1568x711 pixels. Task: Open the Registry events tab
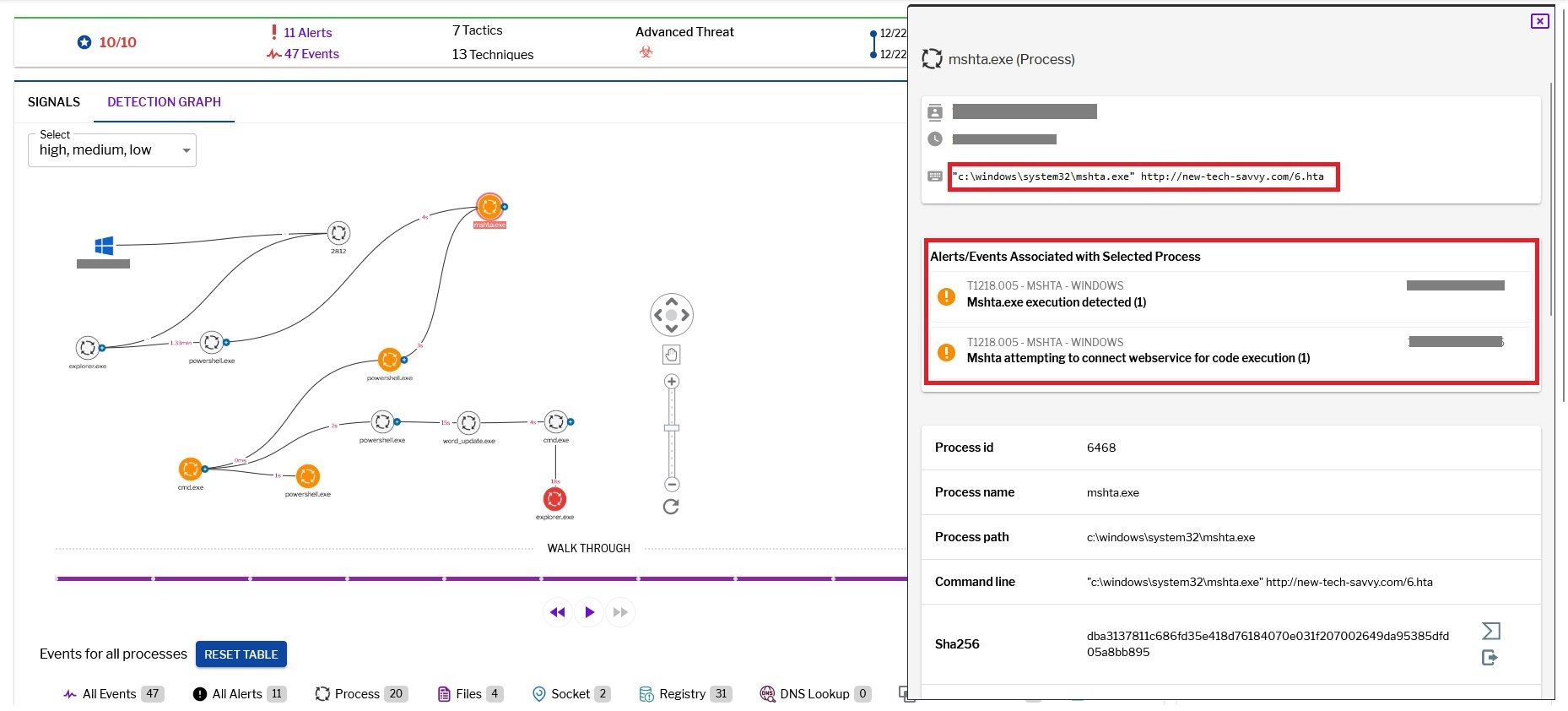[683, 694]
